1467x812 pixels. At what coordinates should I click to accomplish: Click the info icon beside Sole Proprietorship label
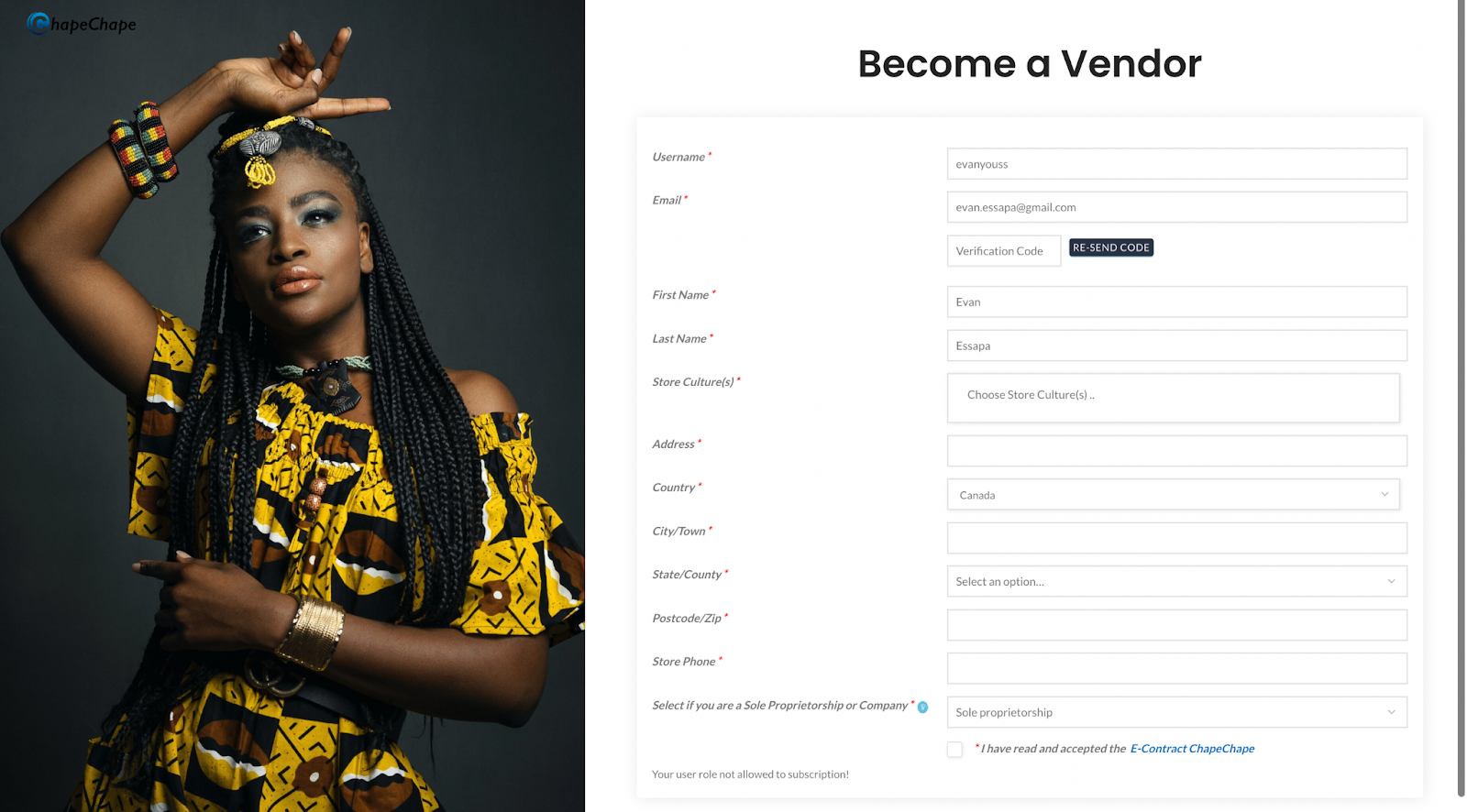point(922,707)
